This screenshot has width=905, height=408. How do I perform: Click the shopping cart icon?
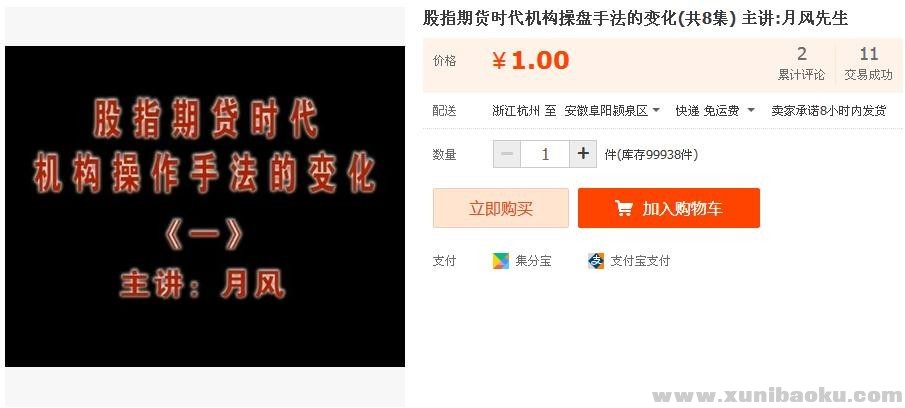click(623, 208)
